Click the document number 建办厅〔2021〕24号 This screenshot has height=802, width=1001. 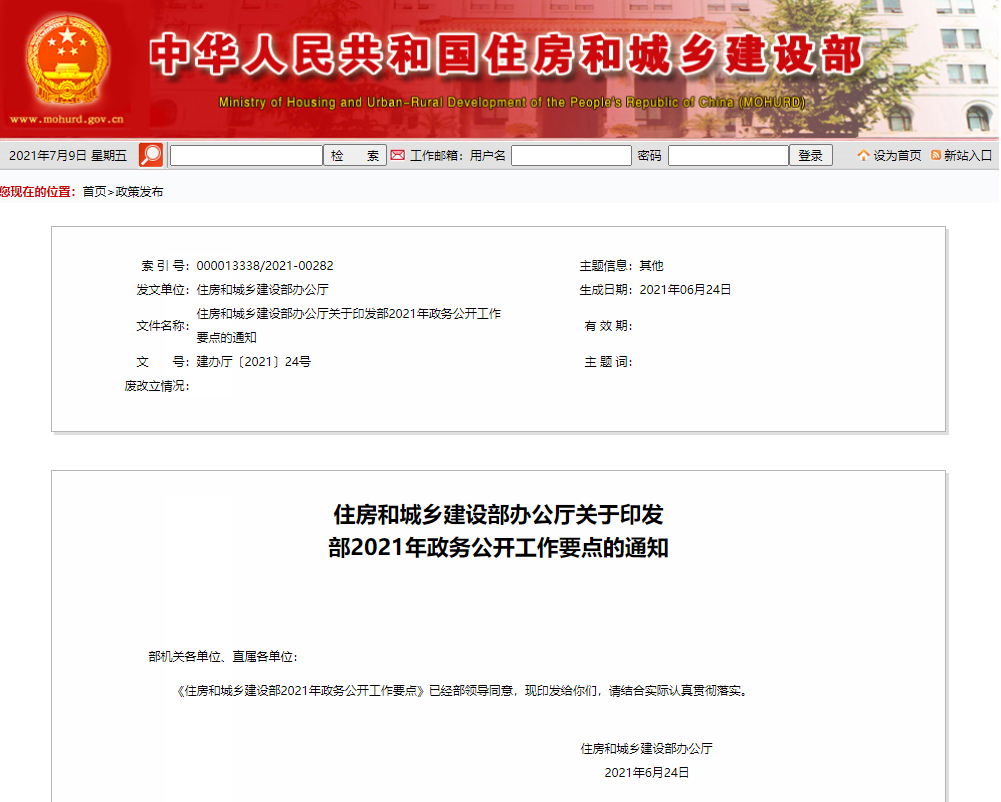[x=253, y=362]
